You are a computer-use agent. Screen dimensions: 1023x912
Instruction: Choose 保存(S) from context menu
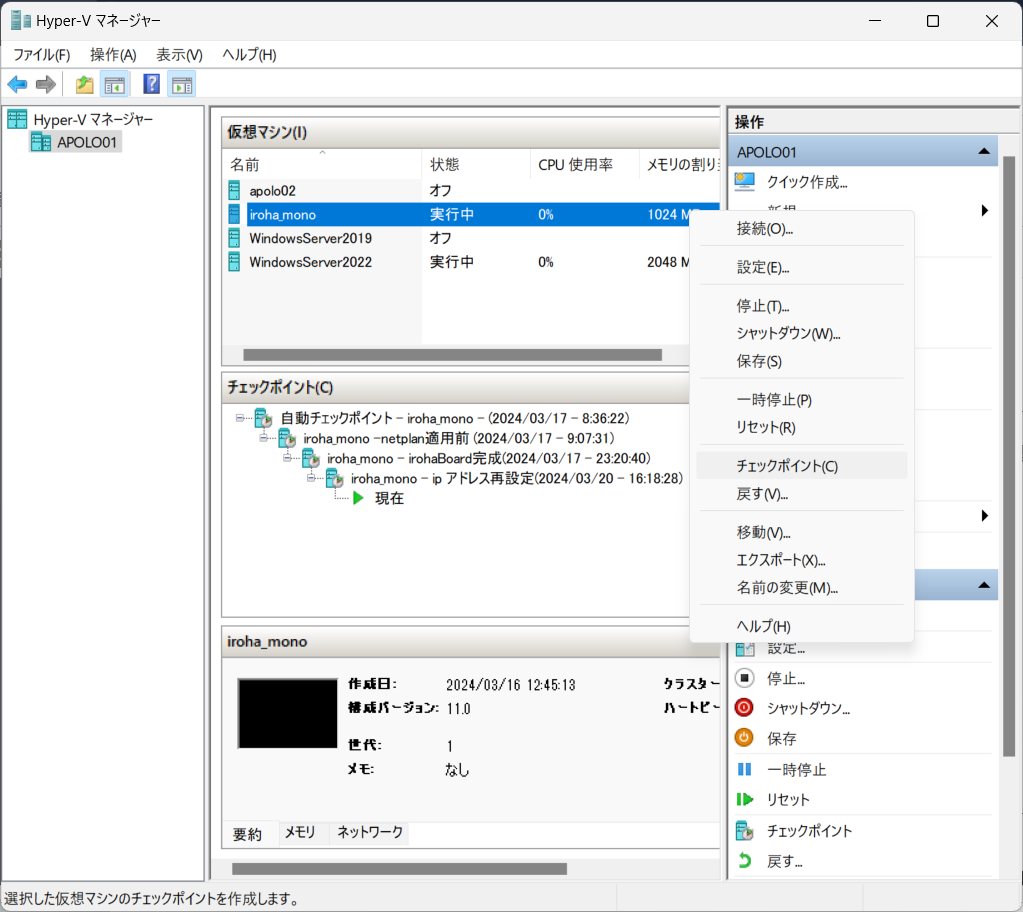(x=802, y=361)
